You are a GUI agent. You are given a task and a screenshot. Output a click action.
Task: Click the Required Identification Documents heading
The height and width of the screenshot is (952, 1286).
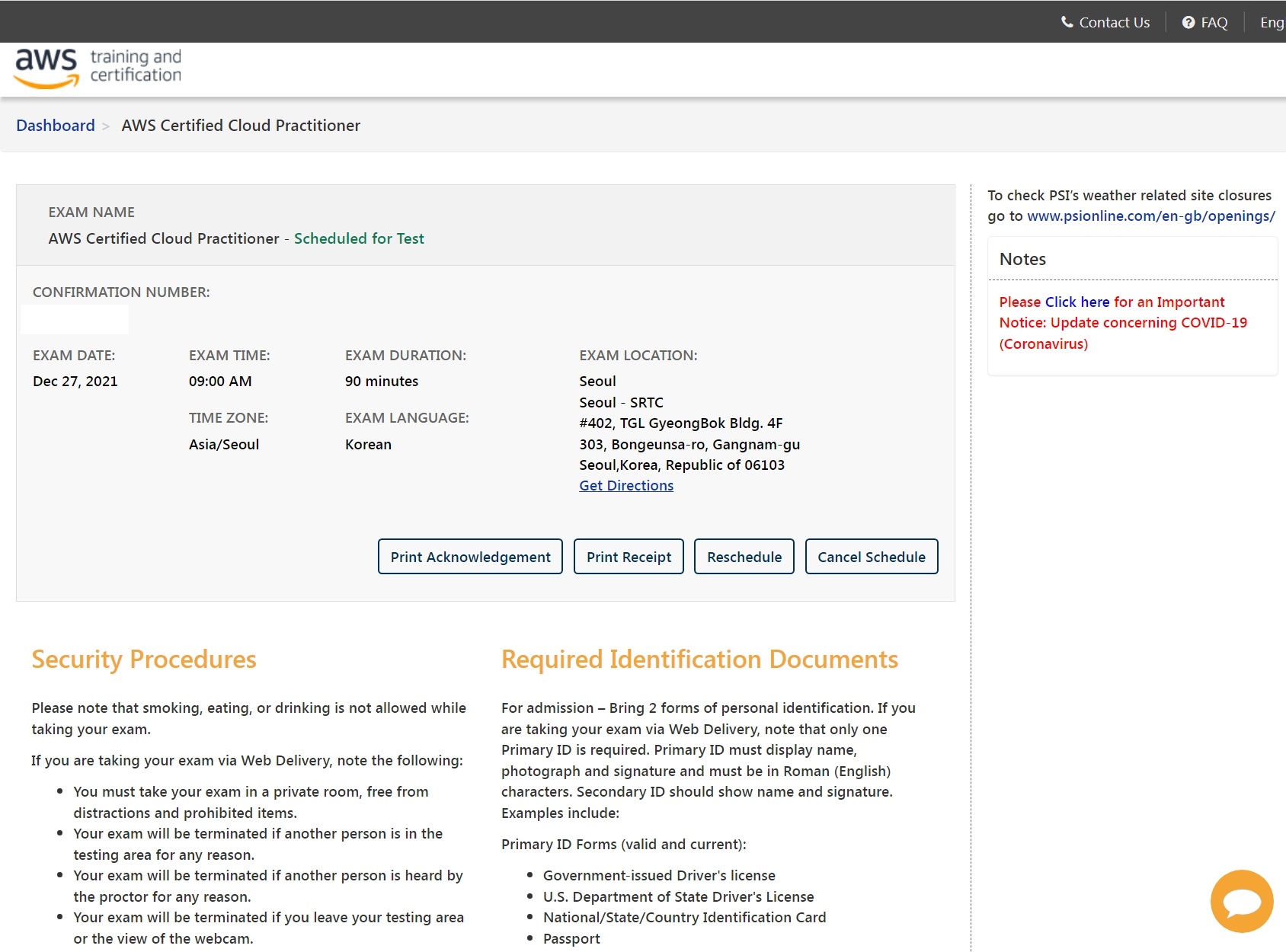click(699, 660)
